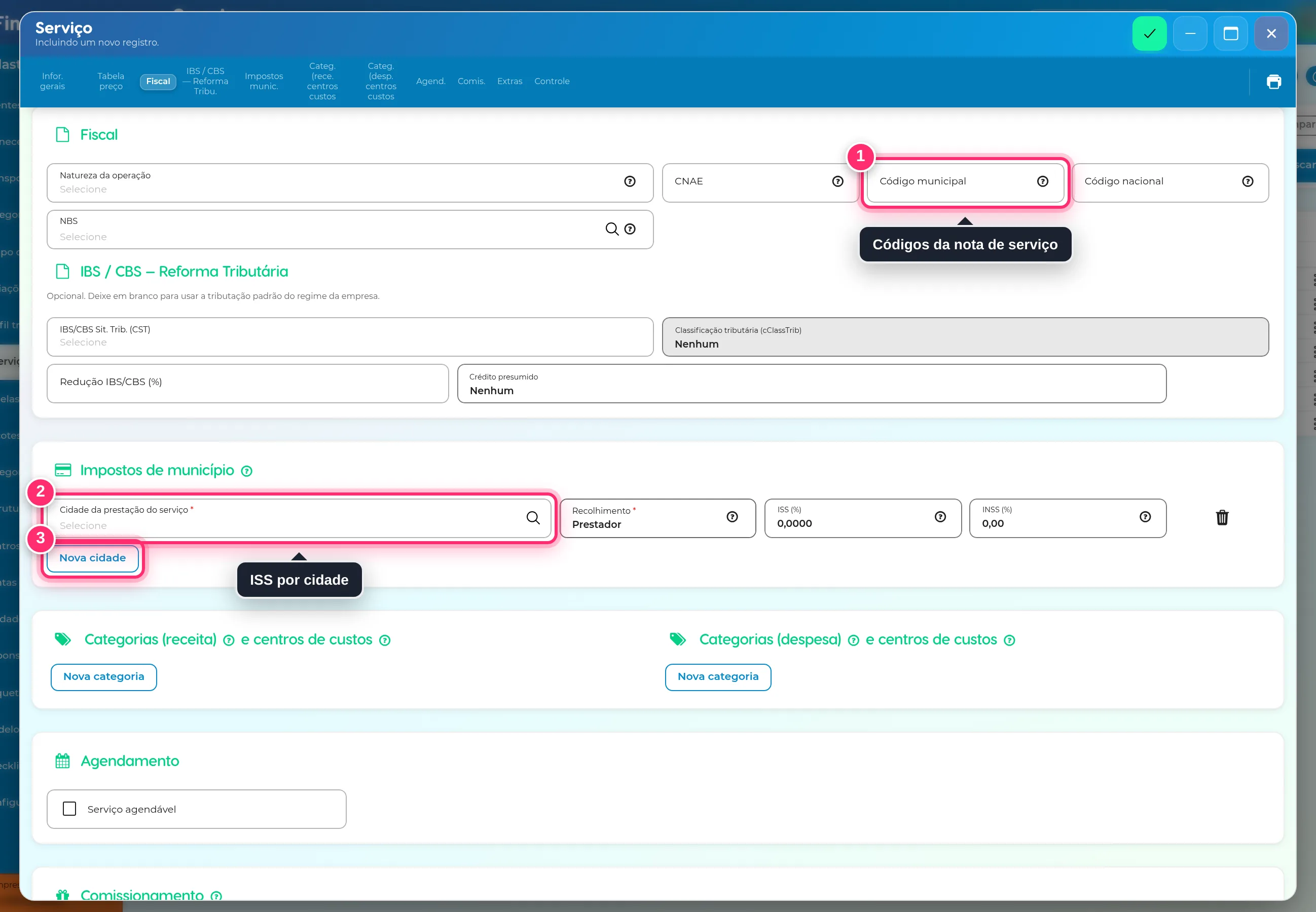Click help icon in Código nacional field
The image size is (1316, 912).
[x=1248, y=181]
